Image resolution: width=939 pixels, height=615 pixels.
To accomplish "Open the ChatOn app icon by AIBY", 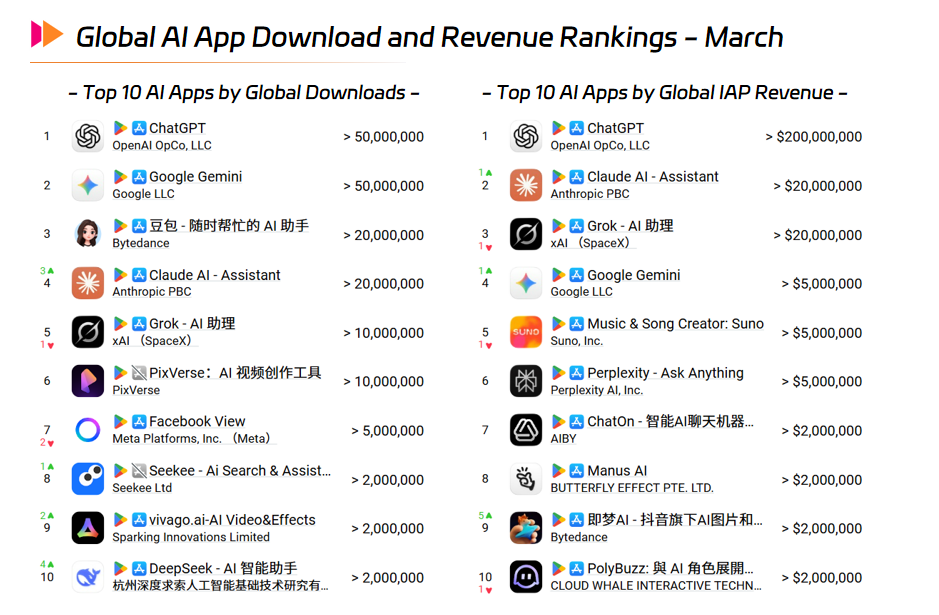I will 525,429.
